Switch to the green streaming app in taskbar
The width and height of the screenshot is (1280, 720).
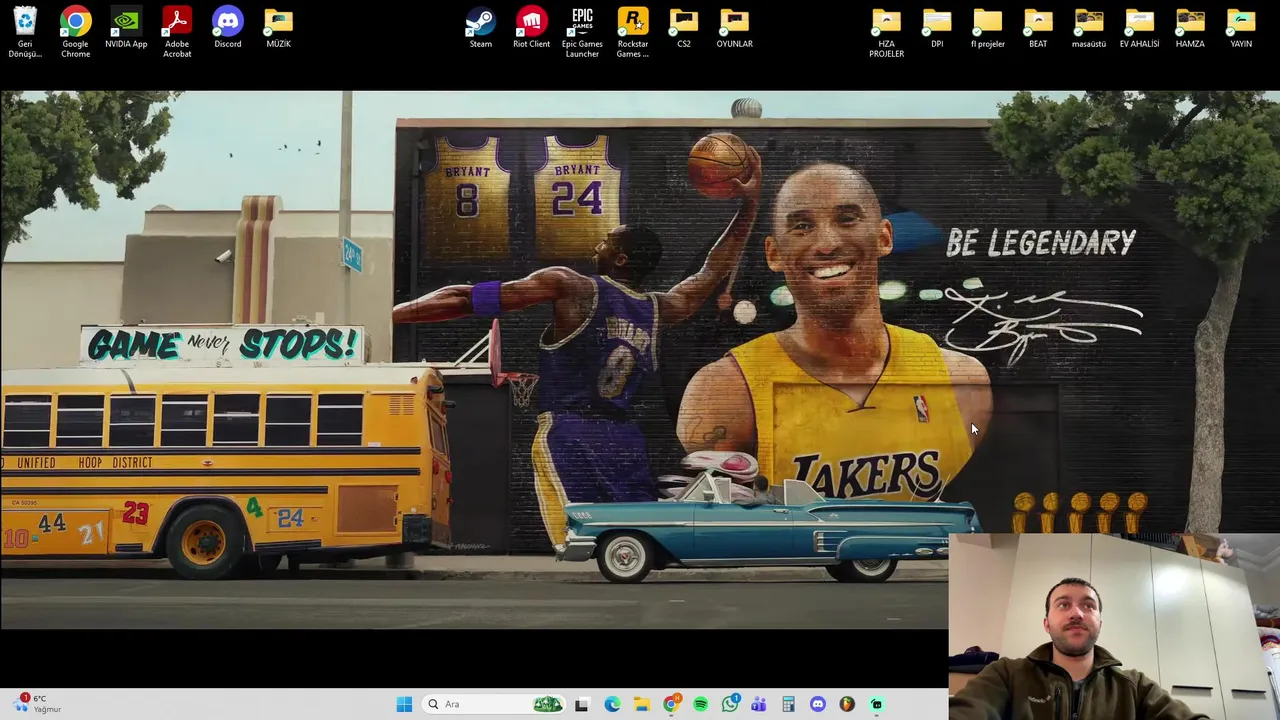point(877,704)
